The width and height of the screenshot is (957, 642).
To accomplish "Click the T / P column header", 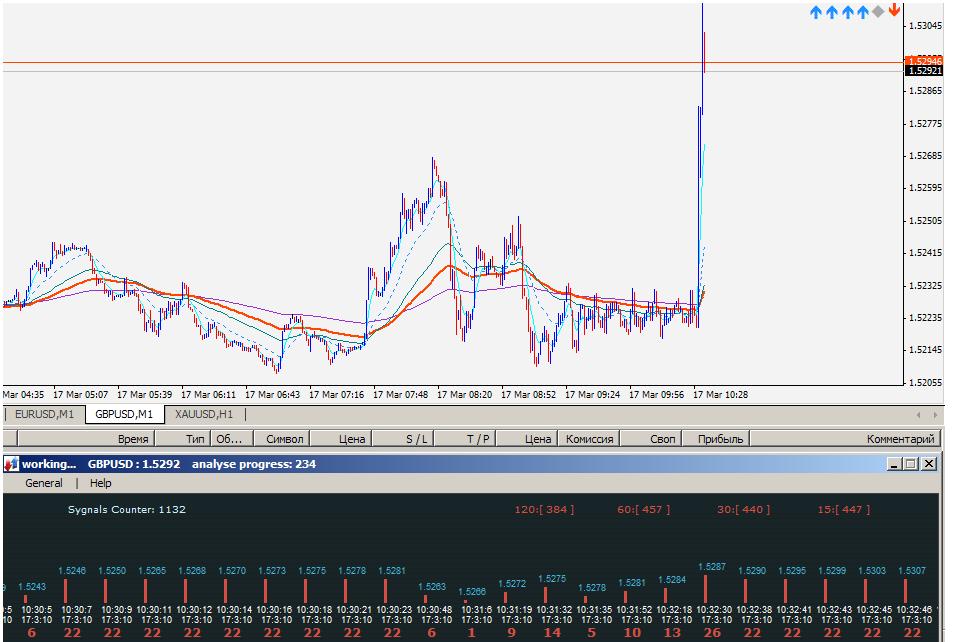I will (465, 439).
